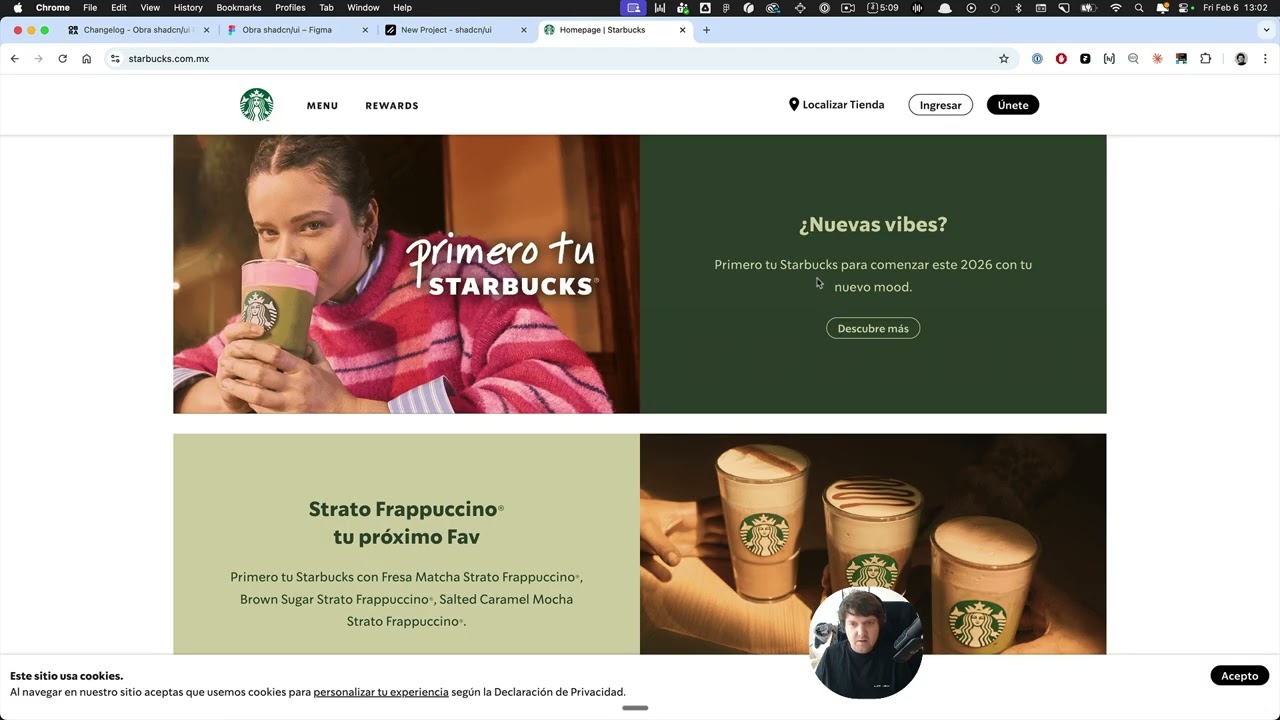Click the Wi-Fi icon in menu bar
The image size is (1280, 720).
pyautogui.click(x=1116, y=8)
